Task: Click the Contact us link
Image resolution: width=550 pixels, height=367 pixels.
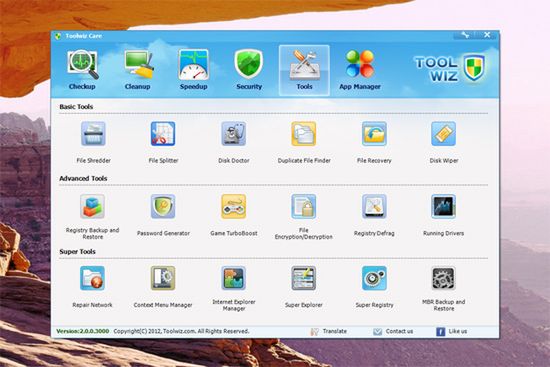Action: [393, 331]
